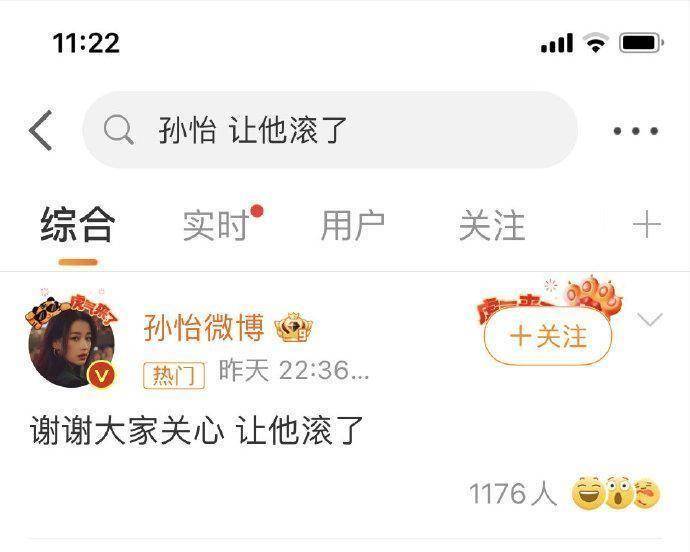Follow 孙怡微博 with the +关注 button
690x552 pixels.
point(548,336)
